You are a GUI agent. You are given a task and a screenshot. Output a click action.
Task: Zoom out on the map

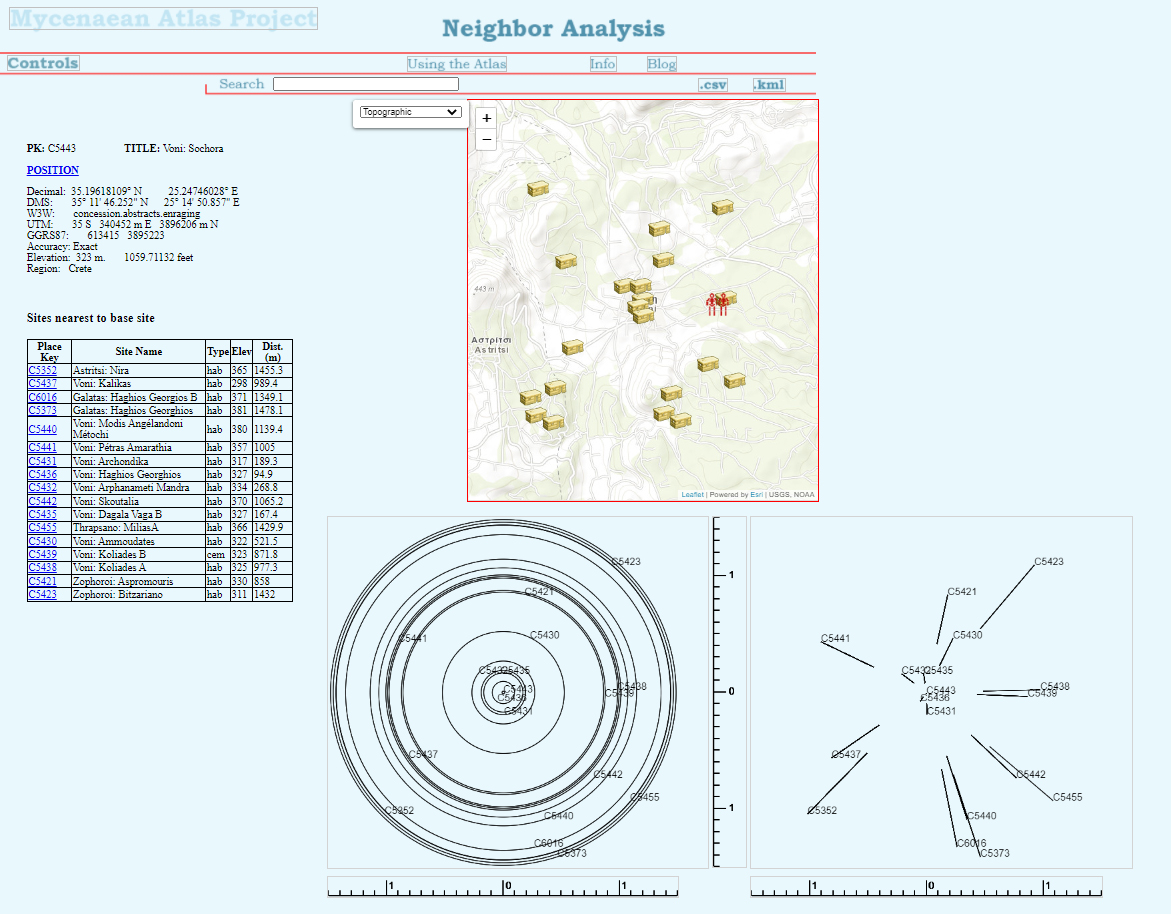(x=487, y=140)
